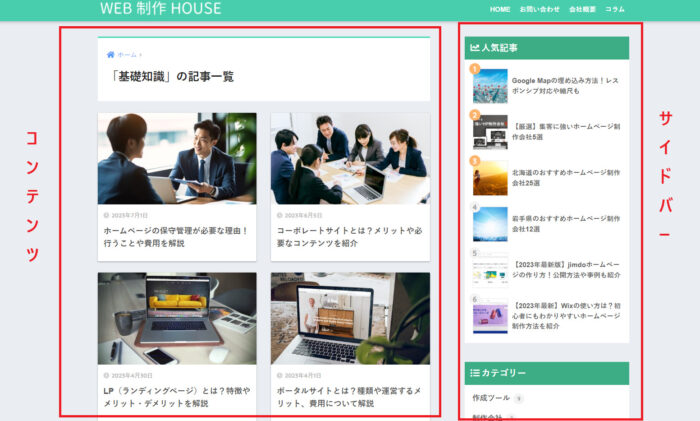Open popular post 北海道のおすすめホームページ制作会社25選
The width and height of the screenshot is (700, 421).
(x=566, y=178)
